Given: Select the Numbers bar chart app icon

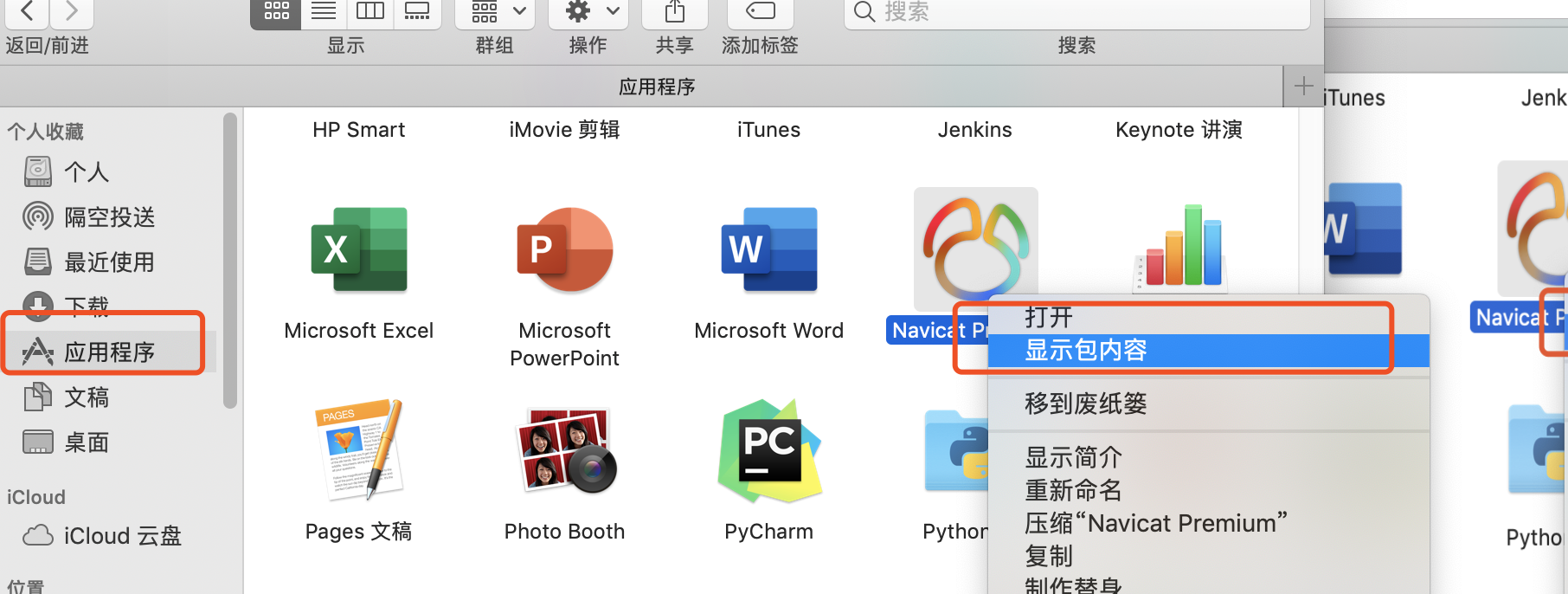Looking at the screenshot, I should point(1179,247).
